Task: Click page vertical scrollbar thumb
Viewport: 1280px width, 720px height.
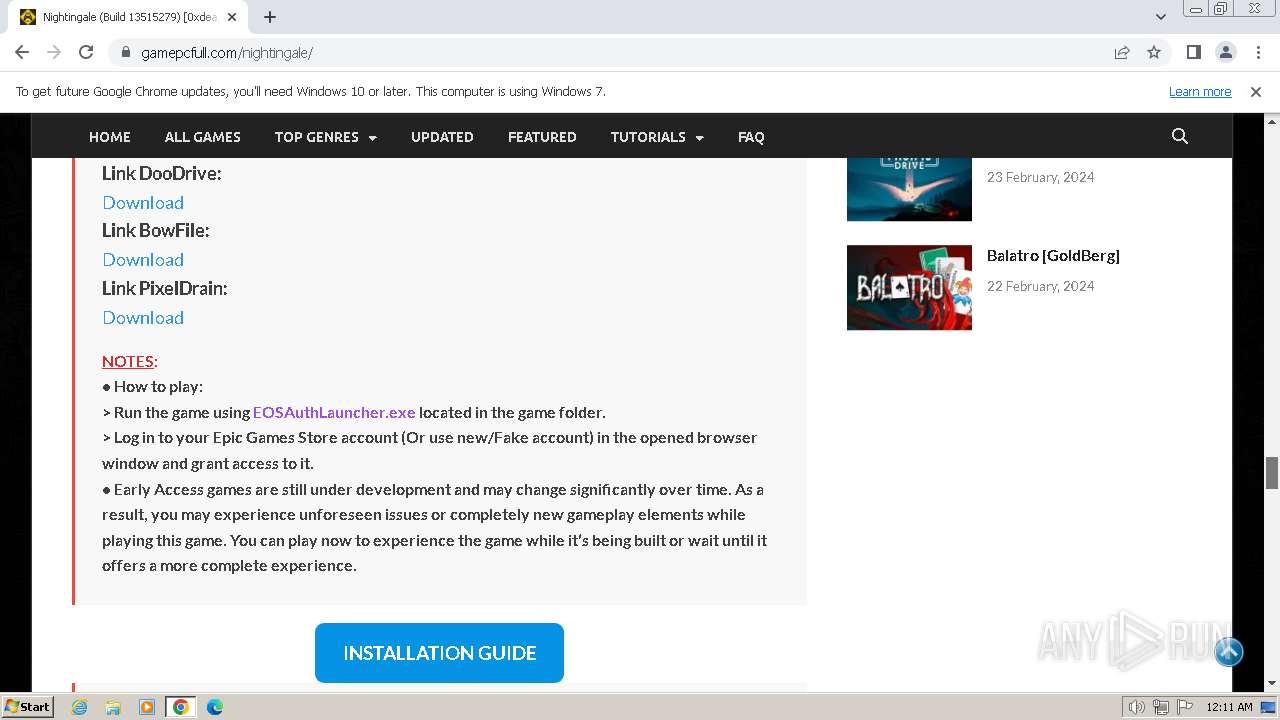Action: [1272, 473]
